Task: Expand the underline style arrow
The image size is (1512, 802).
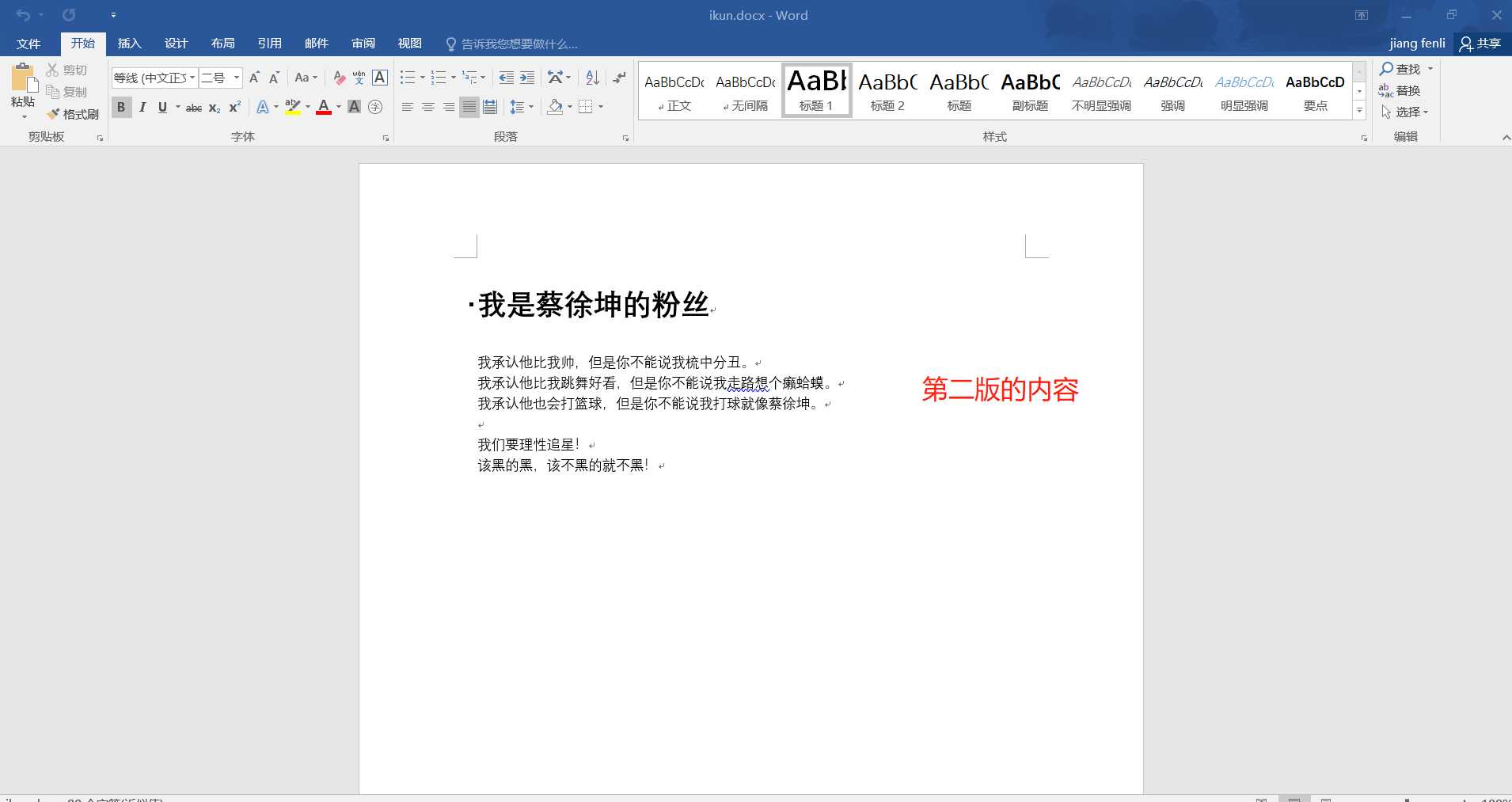Action: 178,107
